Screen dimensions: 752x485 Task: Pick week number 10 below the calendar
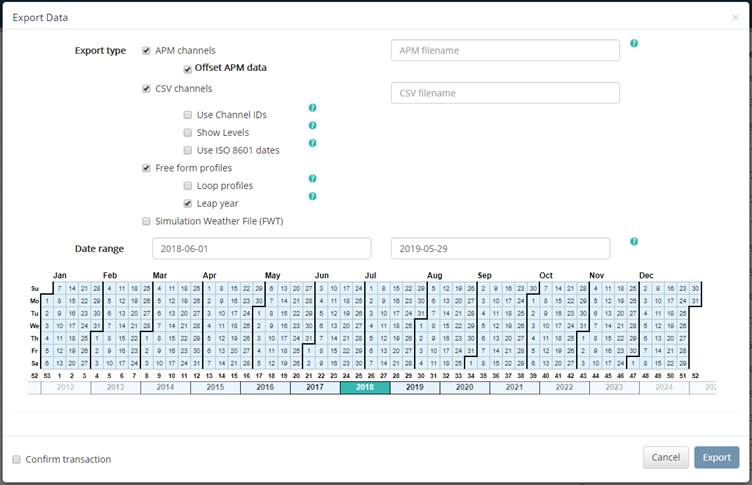click(172, 376)
